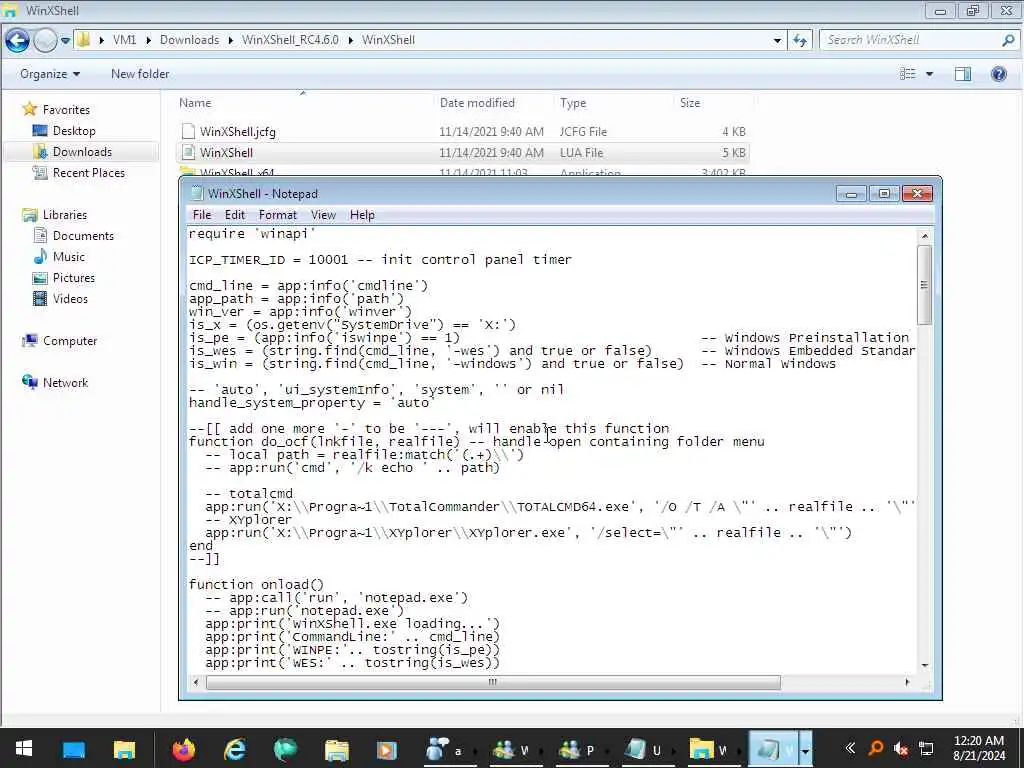Viewport: 1024px width, 768px height.
Task: Click the Notepad vertical scroll up arrow
Action: click(x=925, y=235)
